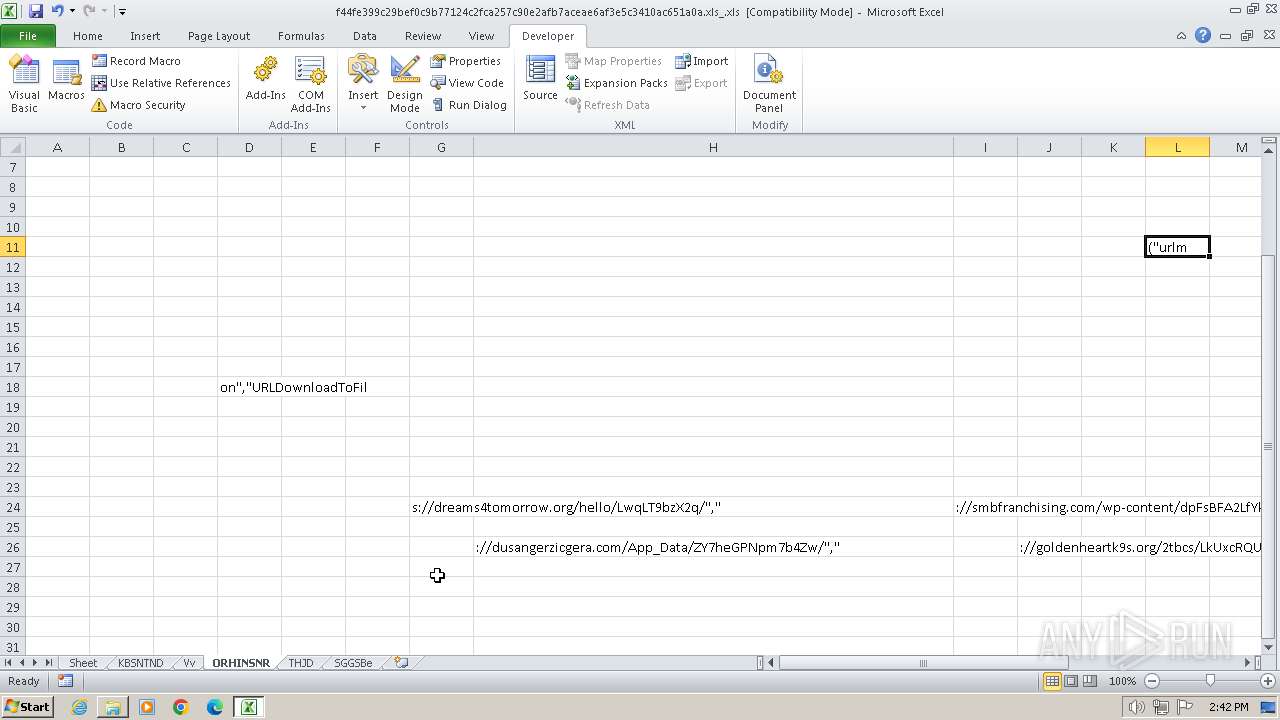Screen dimensions: 1280x720
Task: Open the 100% zoom level dialog
Action: [x=1122, y=681]
